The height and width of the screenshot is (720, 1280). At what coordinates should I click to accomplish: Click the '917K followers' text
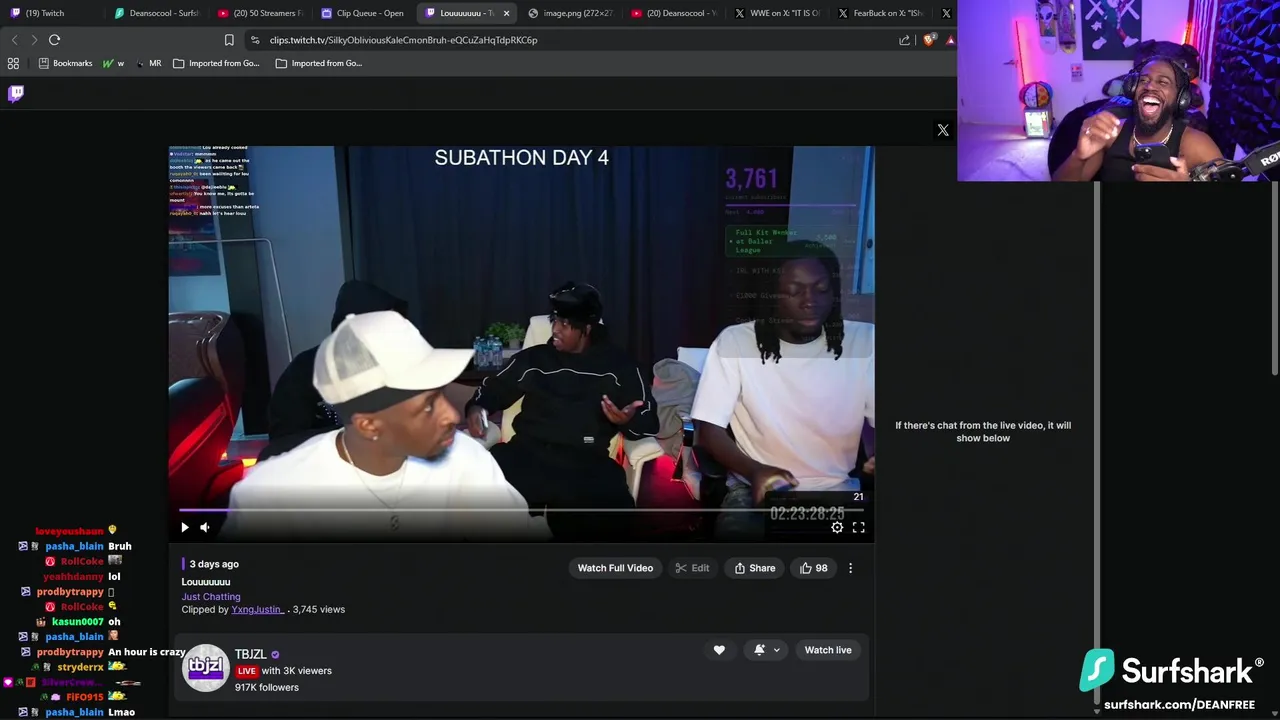pos(267,687)
